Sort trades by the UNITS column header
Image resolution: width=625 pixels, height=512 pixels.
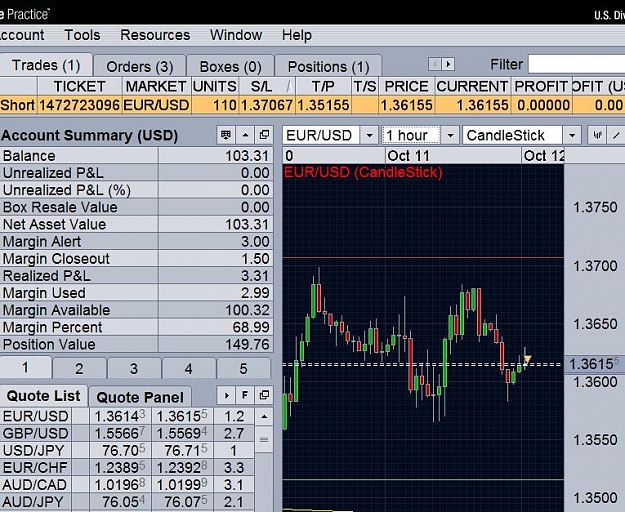click(214, 86)
